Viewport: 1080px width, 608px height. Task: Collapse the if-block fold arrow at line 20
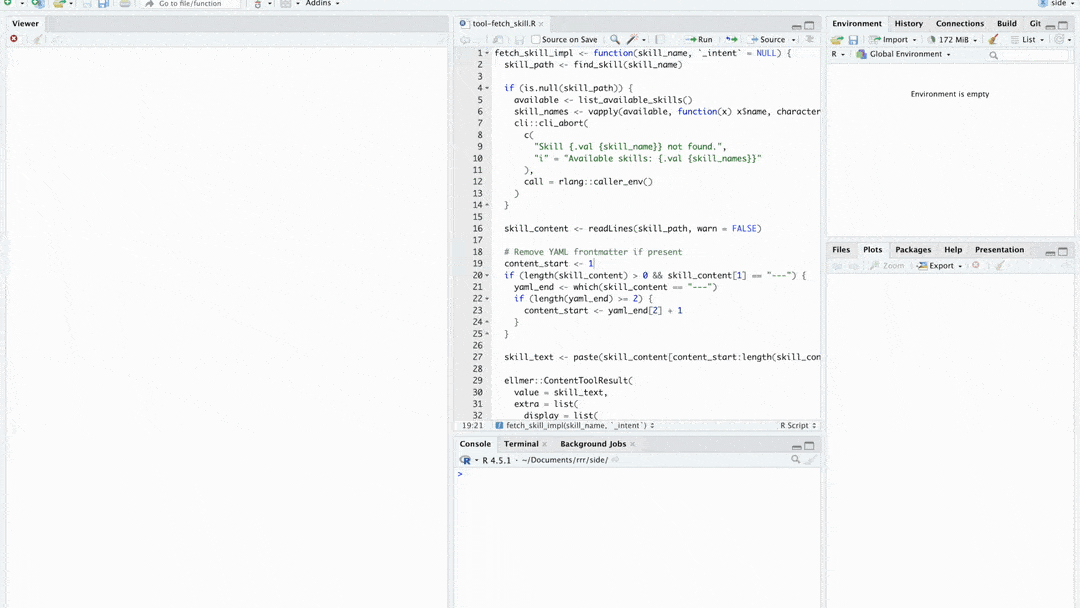click(x=487, y=275)
